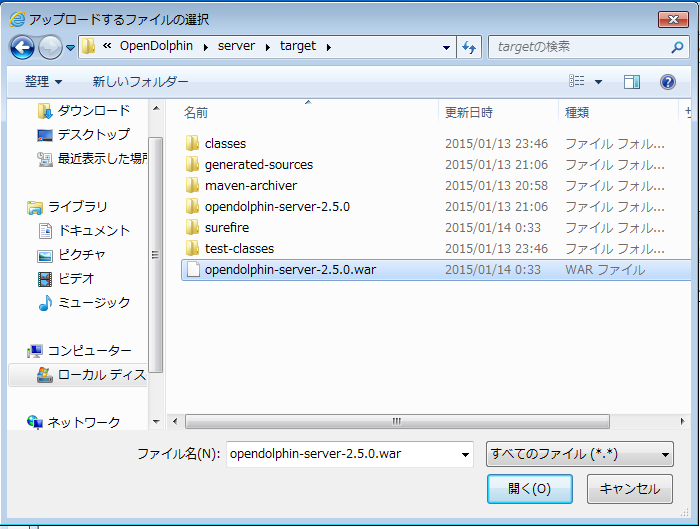Click the navigation pane vertical scrollbar thumb

(155, 254)
